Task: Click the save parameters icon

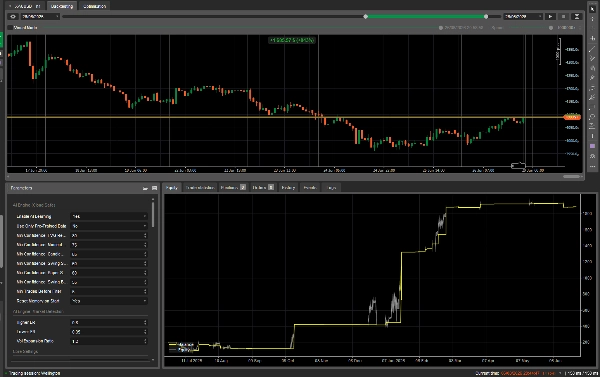Action: [x=154, y=188]
